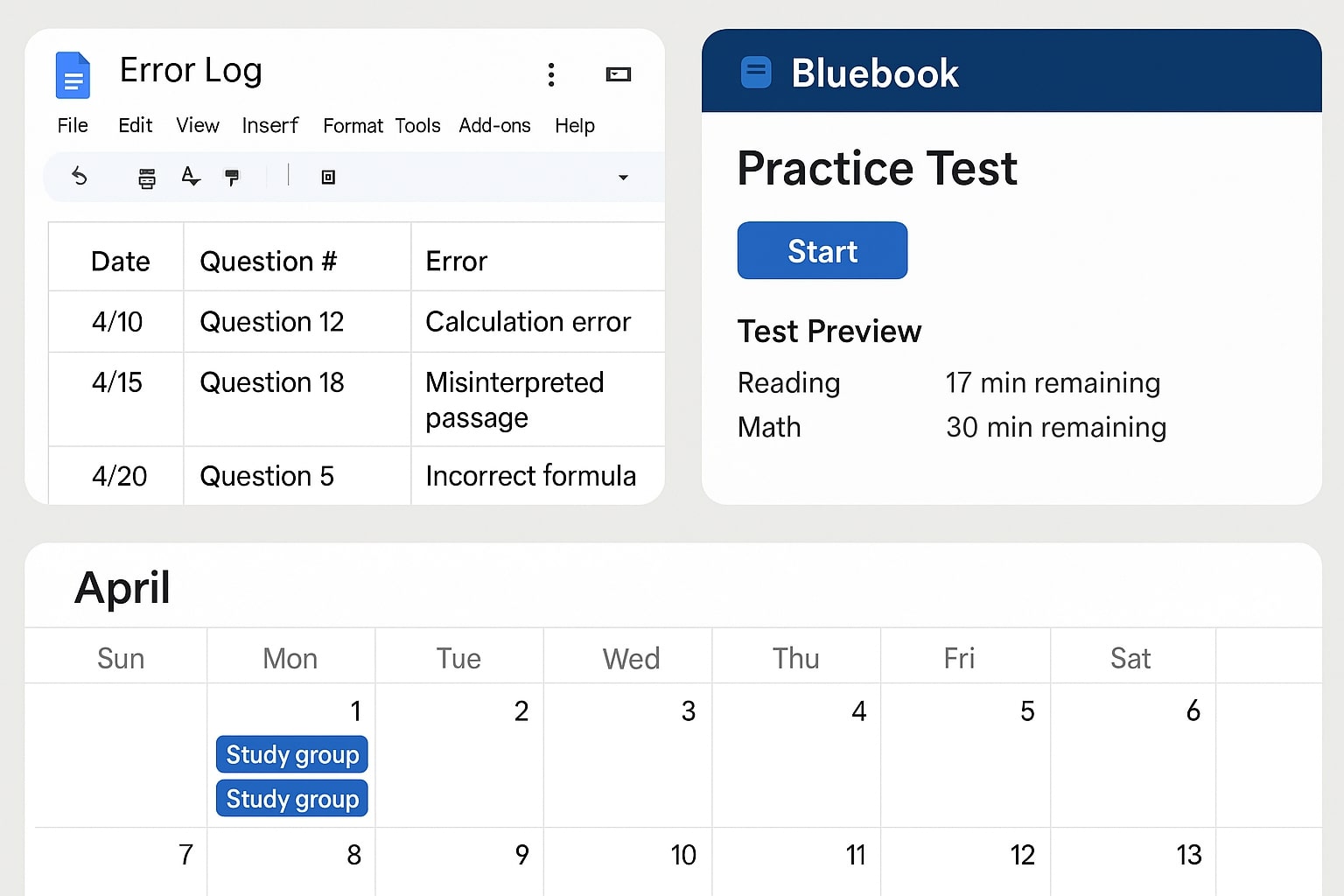Open the Tools menu
1344x896 pixels.
(417, 126)
